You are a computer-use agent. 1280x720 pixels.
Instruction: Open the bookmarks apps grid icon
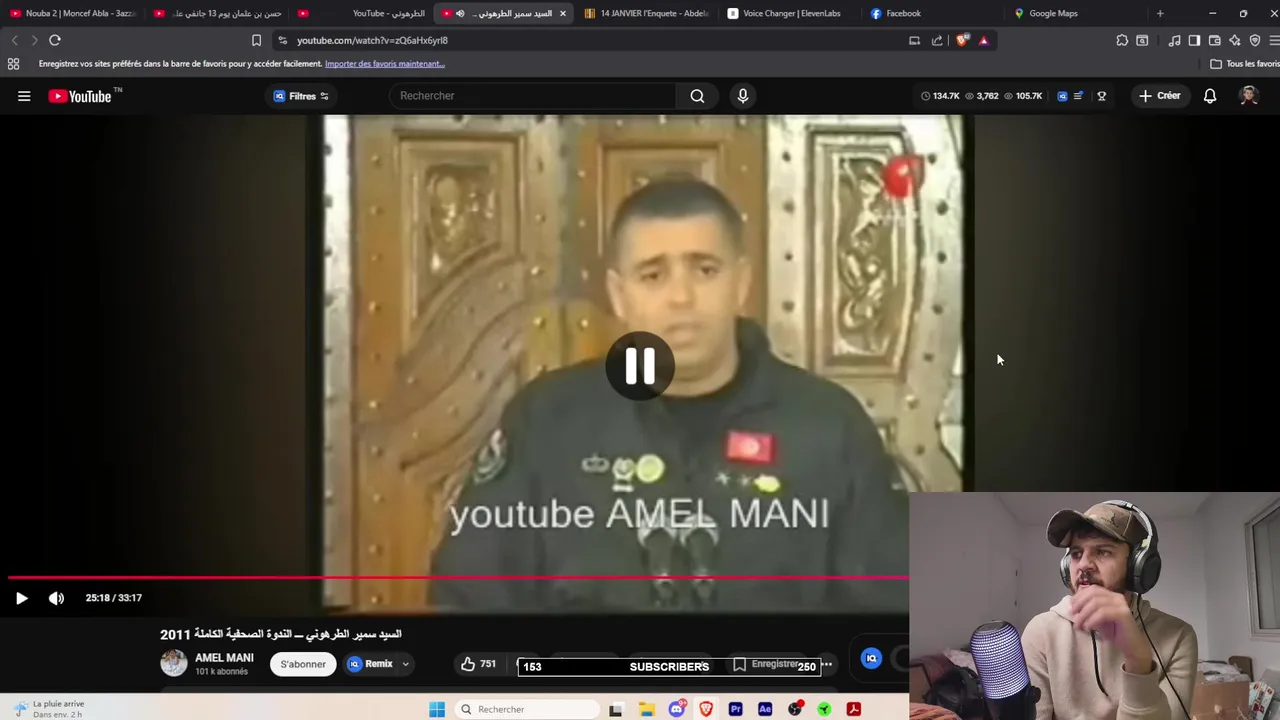13,64
